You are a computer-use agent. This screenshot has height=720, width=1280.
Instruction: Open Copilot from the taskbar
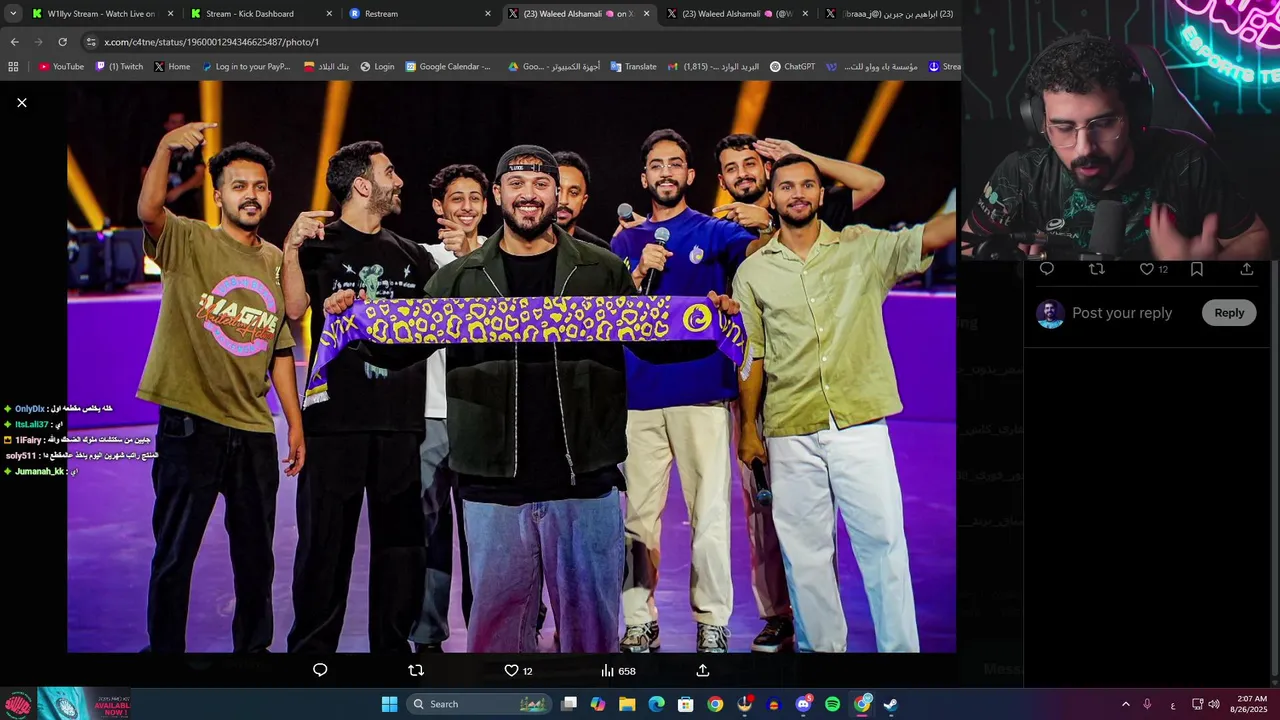click(598, 704)
